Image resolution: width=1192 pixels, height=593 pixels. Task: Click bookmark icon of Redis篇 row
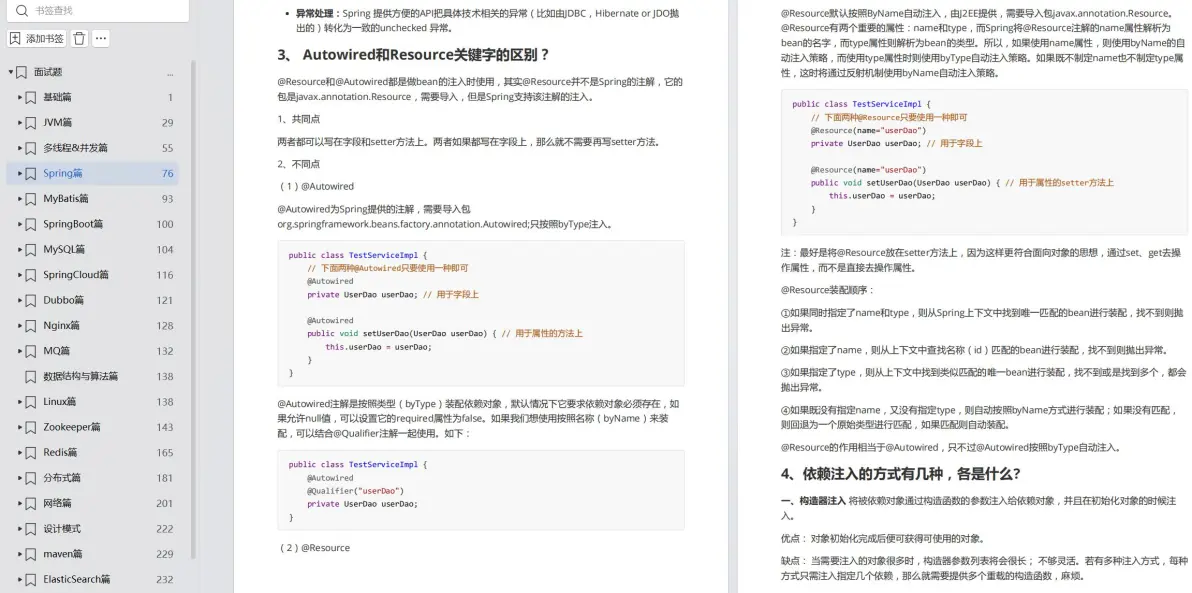coord(30,452)
